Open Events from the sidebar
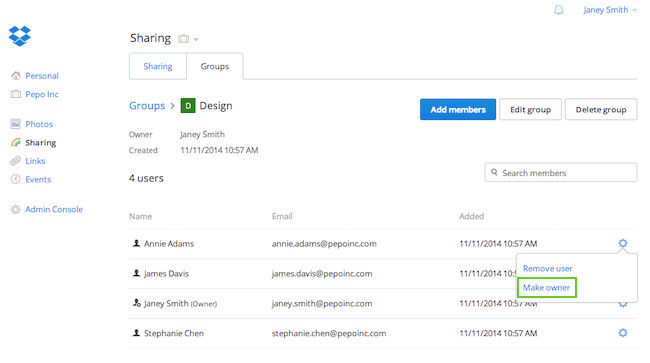Viewport: 650px width, 363px height. coord(38,179)
